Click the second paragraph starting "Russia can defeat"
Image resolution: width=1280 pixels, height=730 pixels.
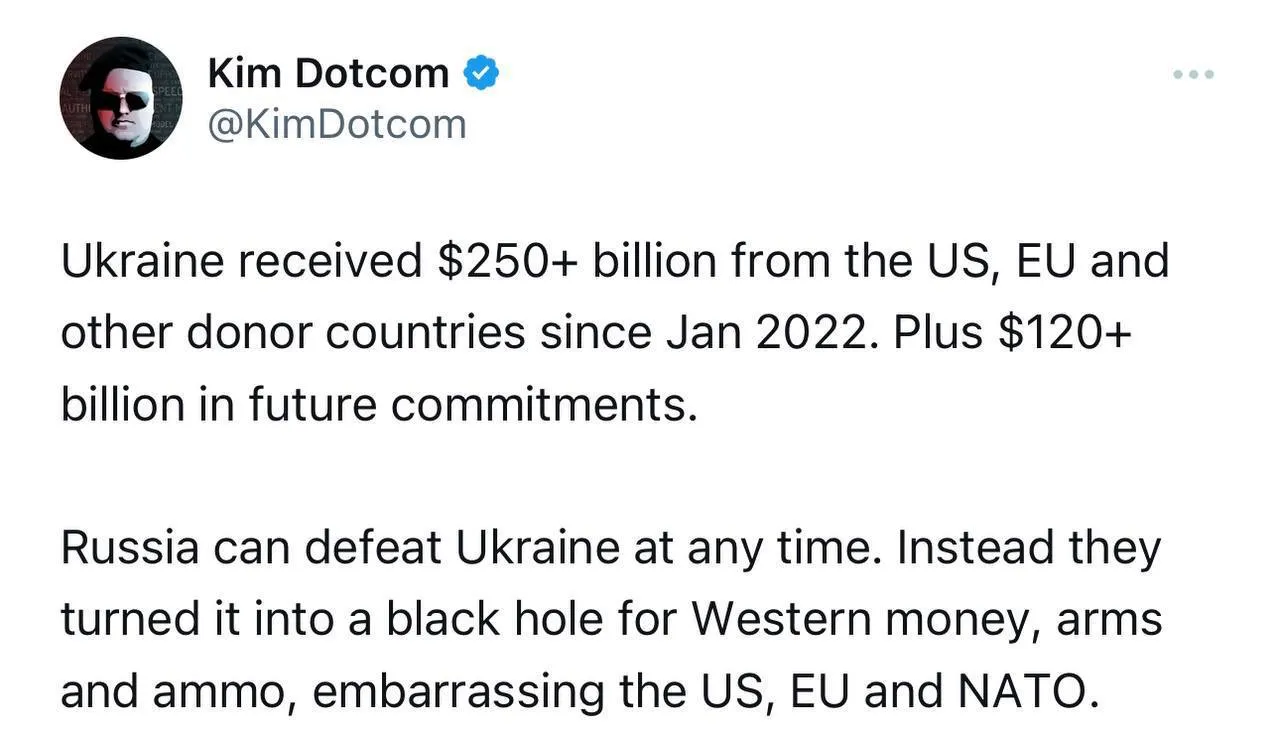click(610, 619)
